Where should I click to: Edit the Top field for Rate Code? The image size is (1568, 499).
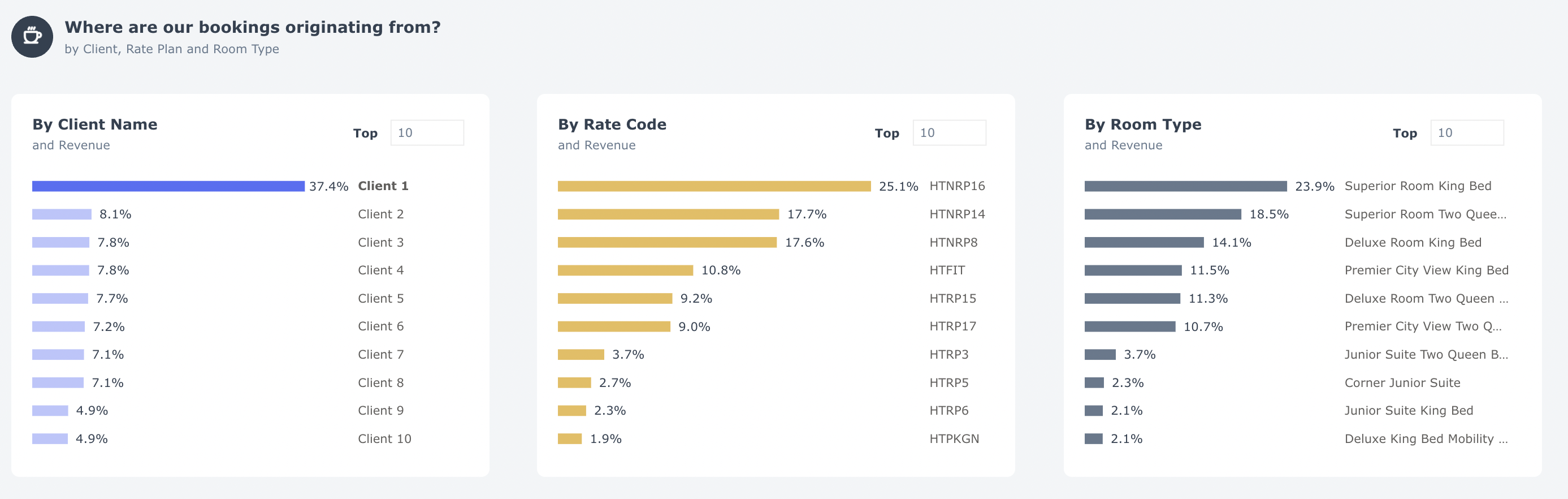(948, 133)
